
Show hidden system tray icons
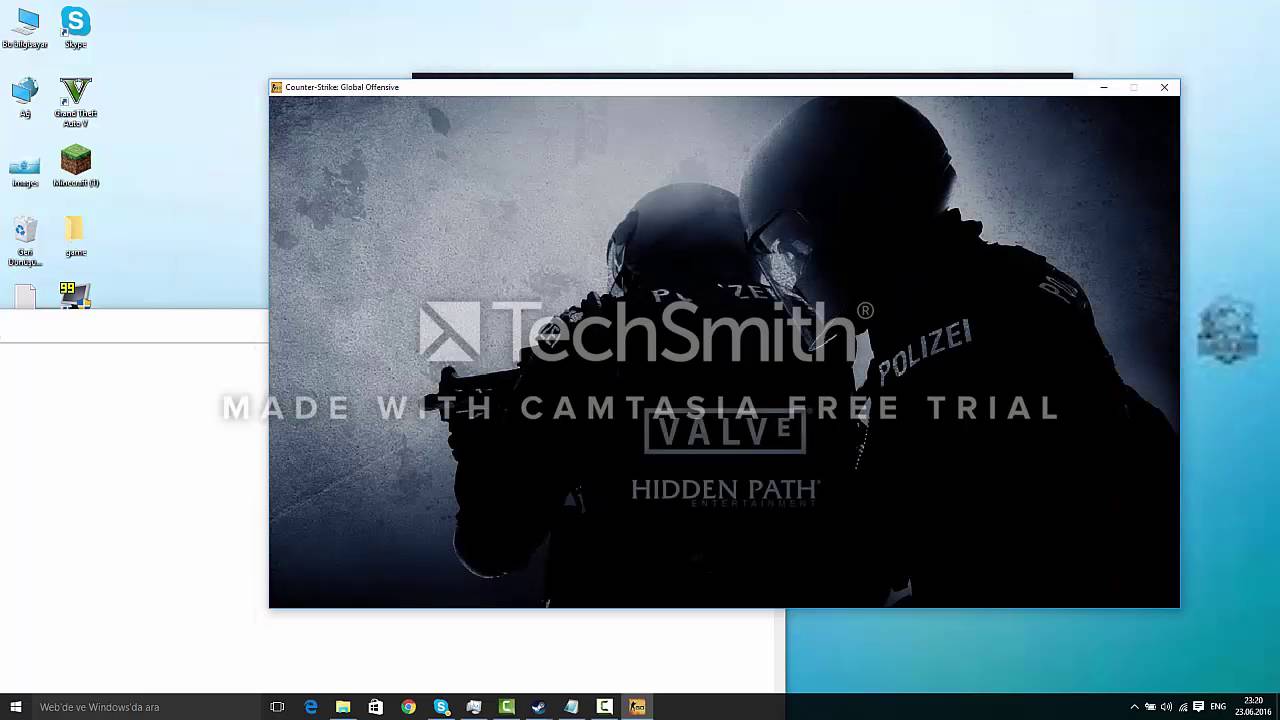[x=1134, y=707]
